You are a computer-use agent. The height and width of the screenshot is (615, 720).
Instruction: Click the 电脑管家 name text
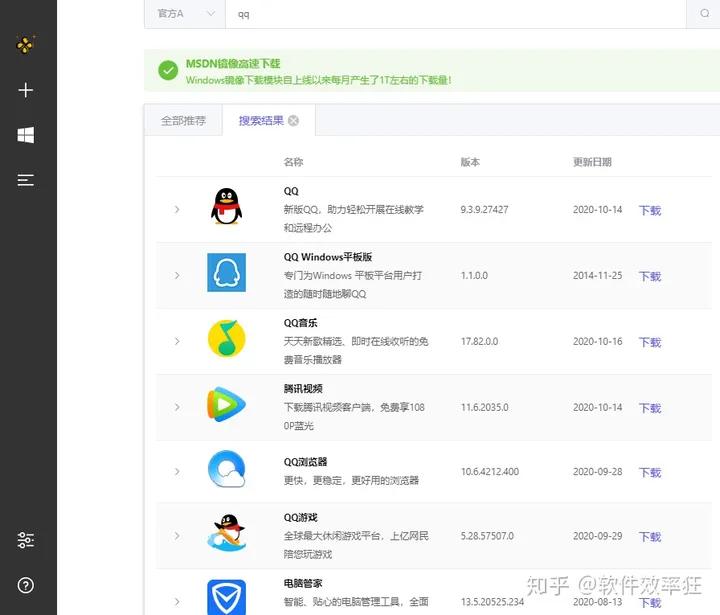click(303, 583)
